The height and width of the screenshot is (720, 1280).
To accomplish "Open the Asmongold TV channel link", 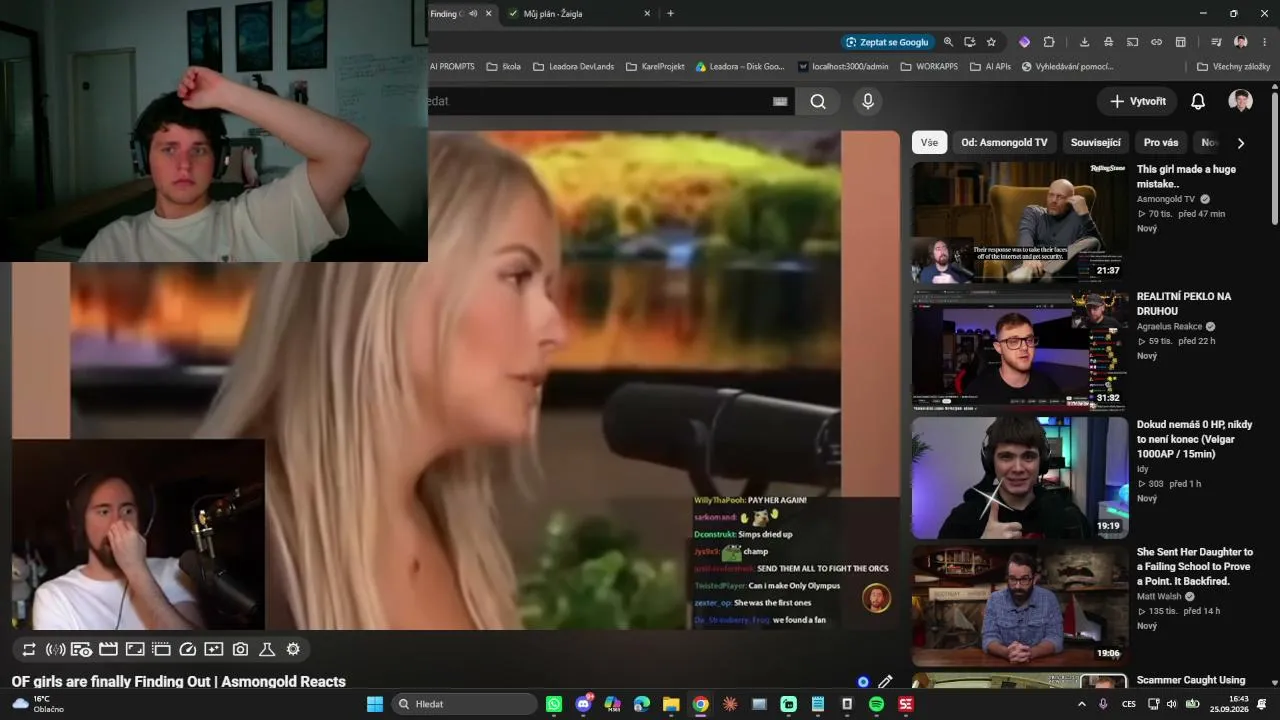I will (1166, 199).
